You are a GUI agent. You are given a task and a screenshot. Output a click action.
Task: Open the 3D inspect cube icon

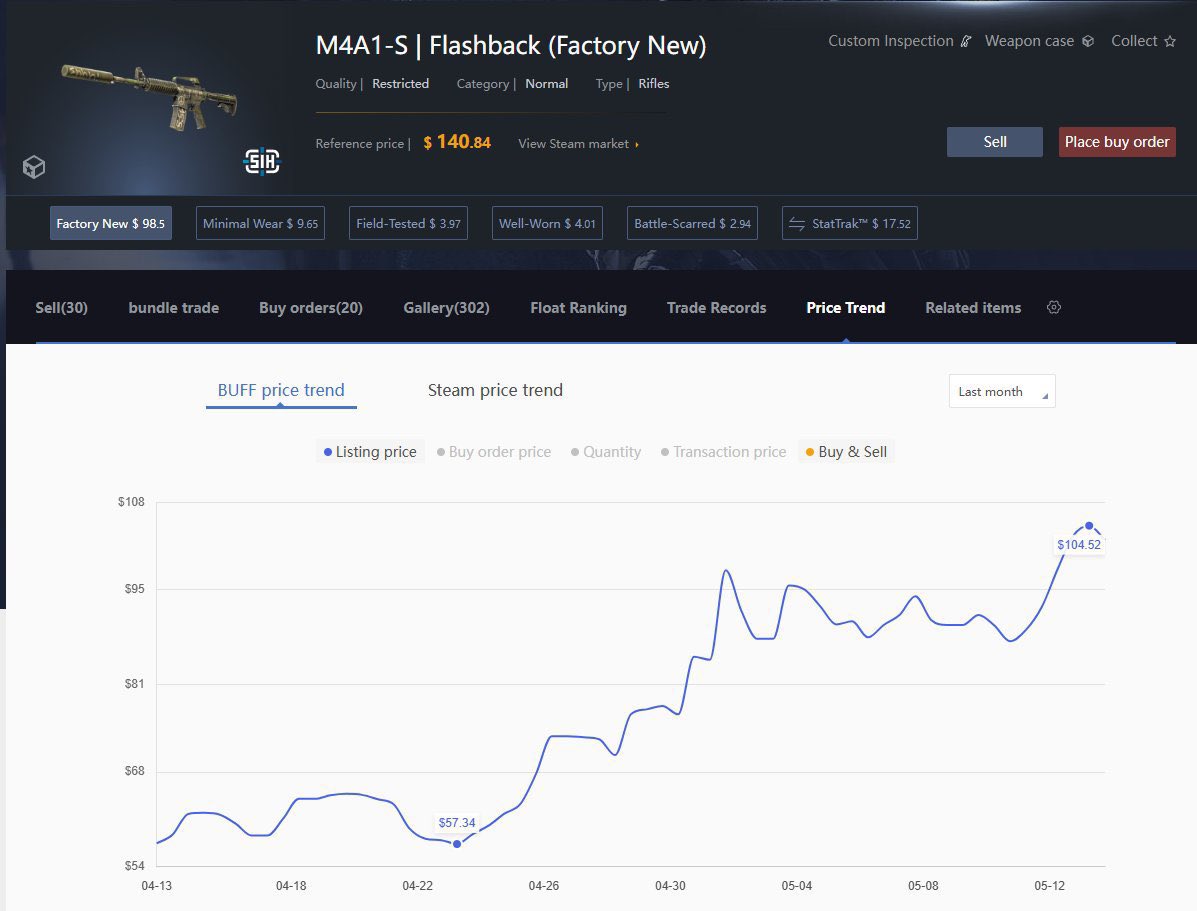point(34,166)
